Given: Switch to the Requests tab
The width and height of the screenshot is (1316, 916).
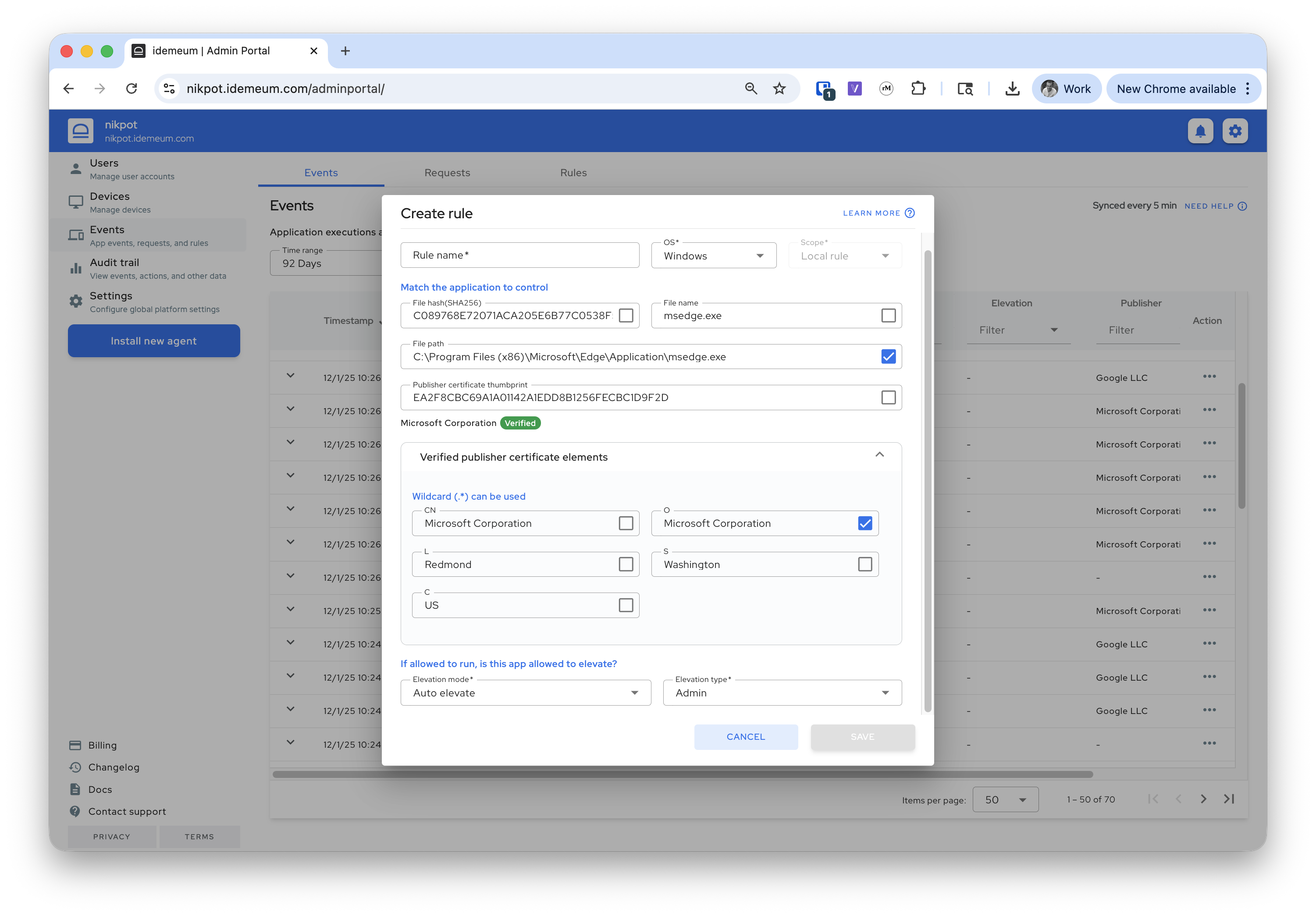Looking at the screenshot, I should 447,173.
